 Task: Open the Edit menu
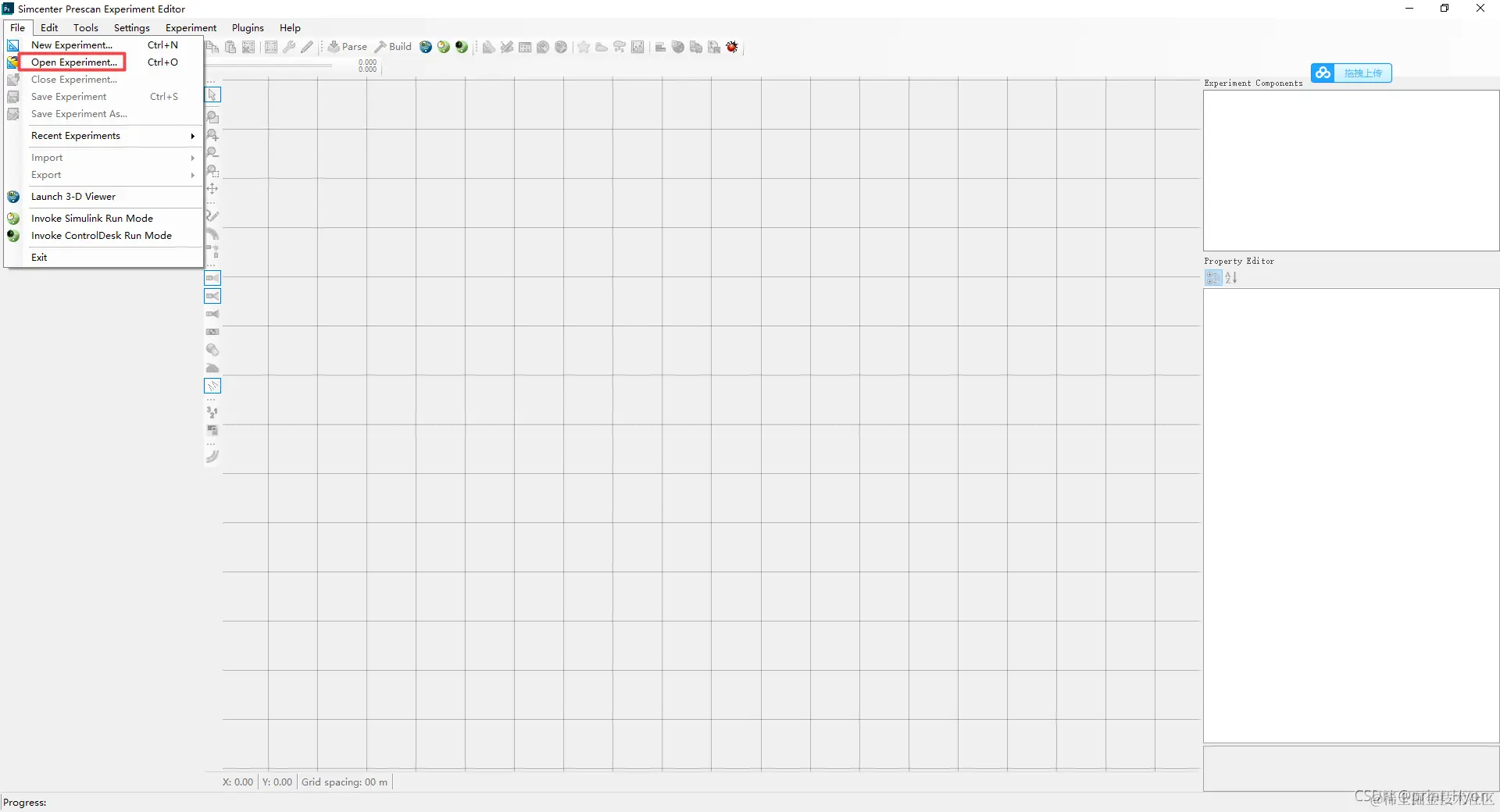(49, 27)
